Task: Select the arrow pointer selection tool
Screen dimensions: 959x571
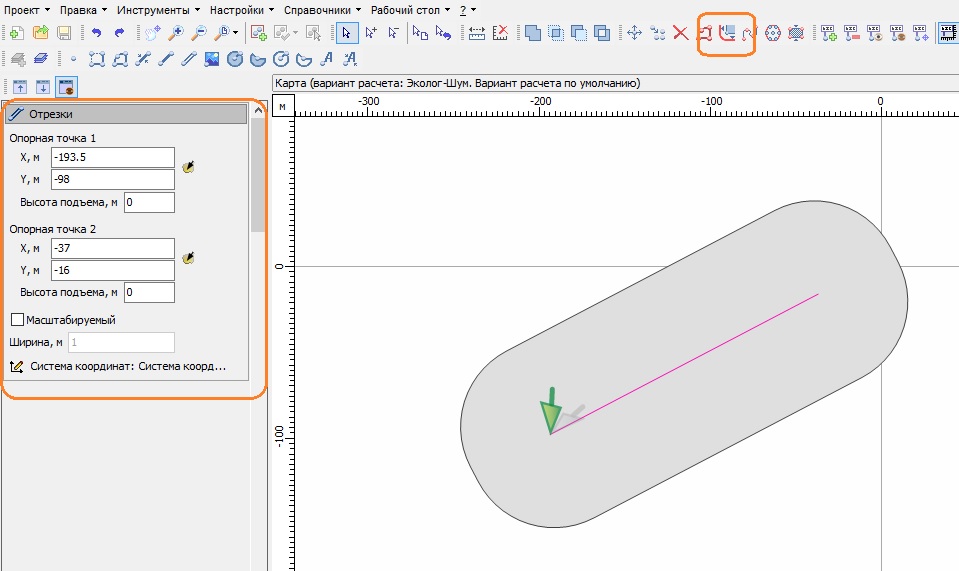Action: pyautogui.click(x=346, y=33)
